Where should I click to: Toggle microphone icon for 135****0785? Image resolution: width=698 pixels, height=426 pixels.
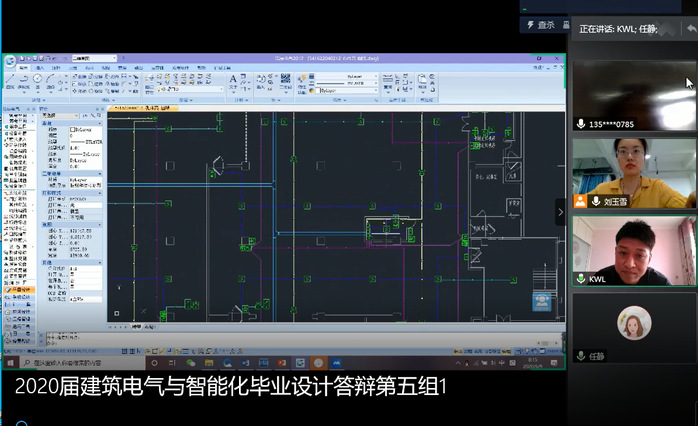(x=581, y=124)
